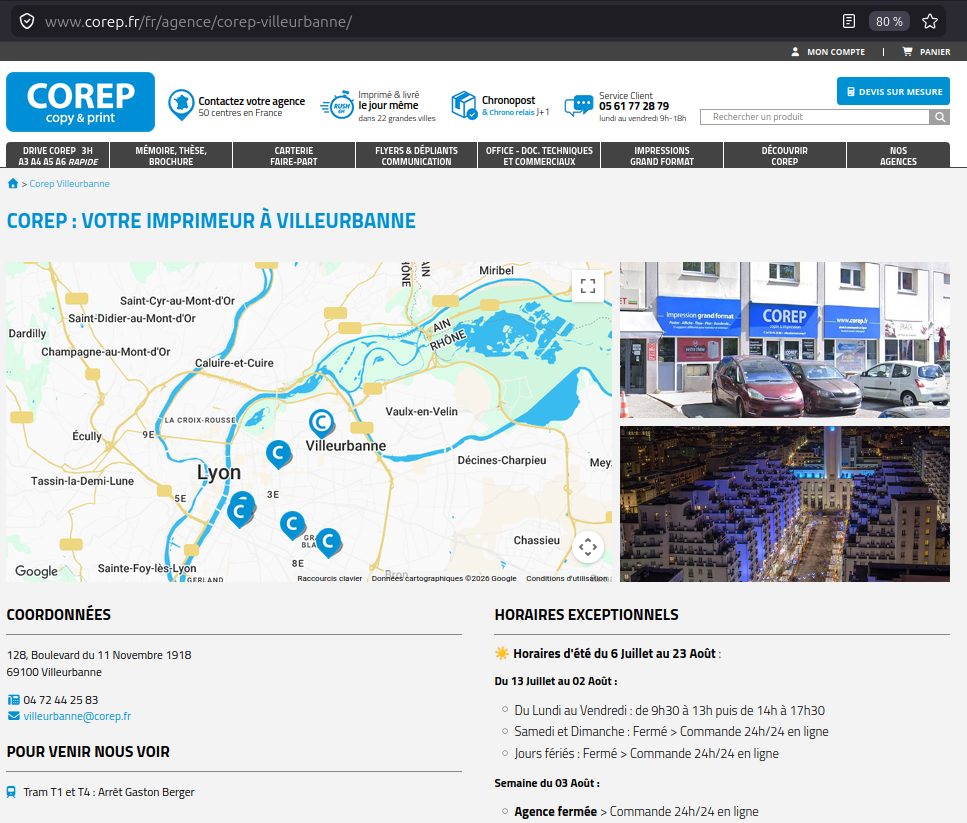Click the search magnifier icon

pos(939,117)
